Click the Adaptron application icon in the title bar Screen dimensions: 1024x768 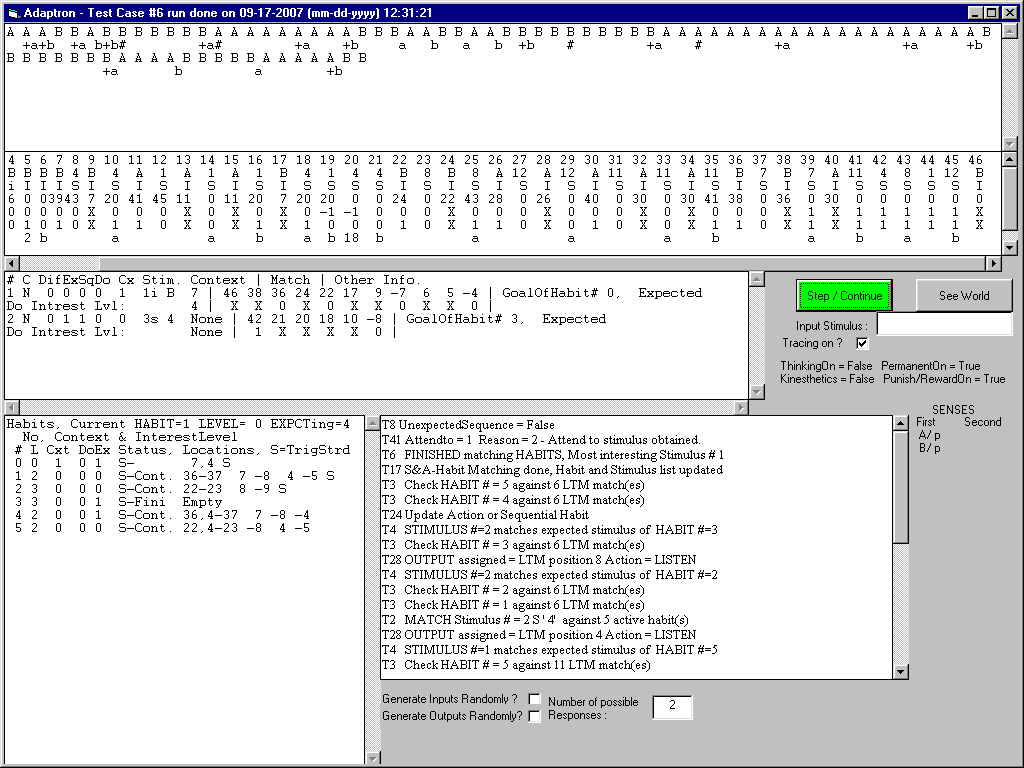(x=13, y=13)
